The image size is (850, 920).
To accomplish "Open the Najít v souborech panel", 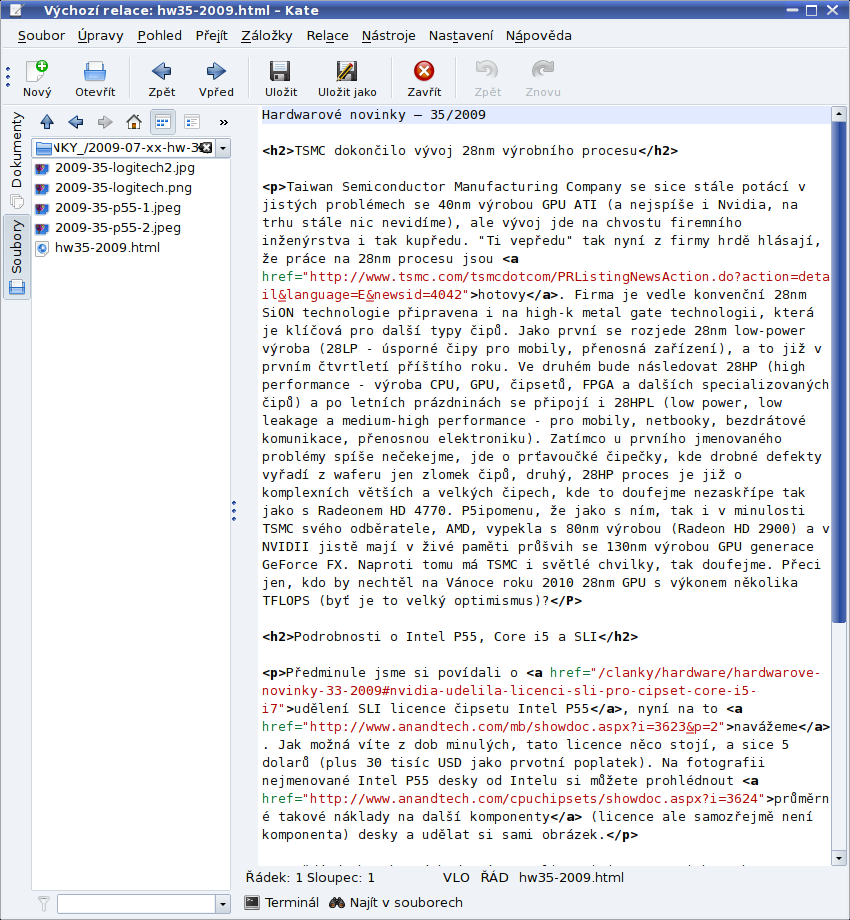I will [x=396, y=902].
